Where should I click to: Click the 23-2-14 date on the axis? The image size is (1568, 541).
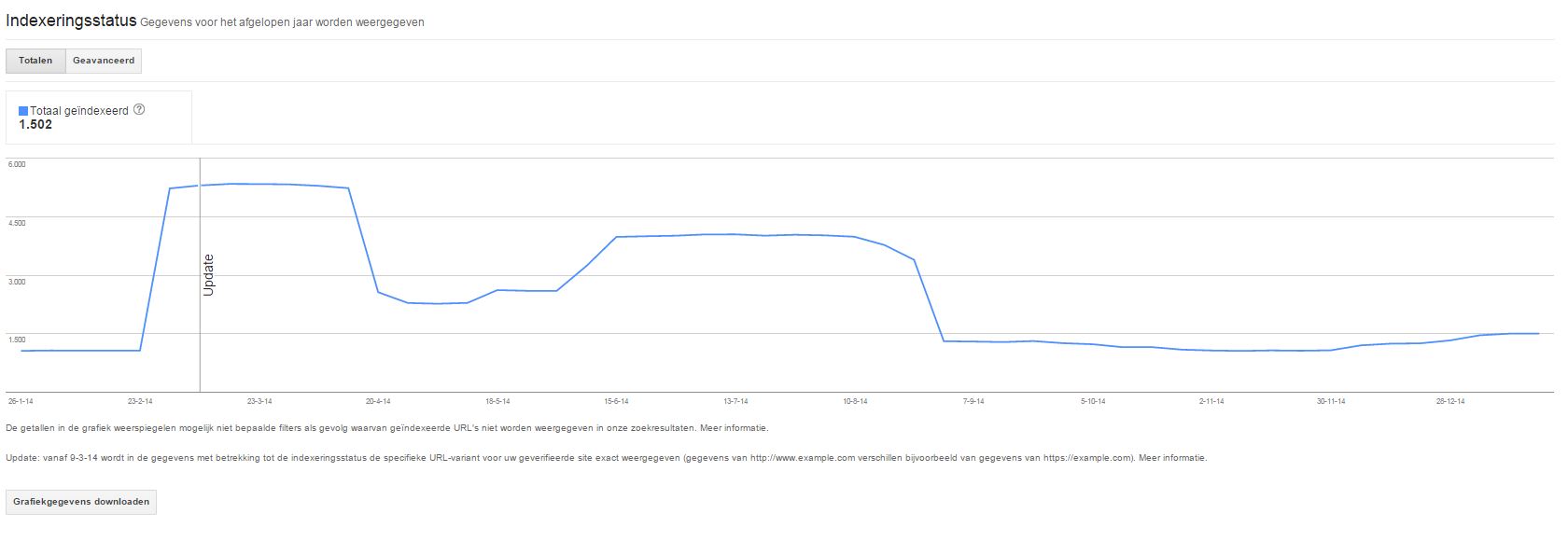tap(140, 401)
